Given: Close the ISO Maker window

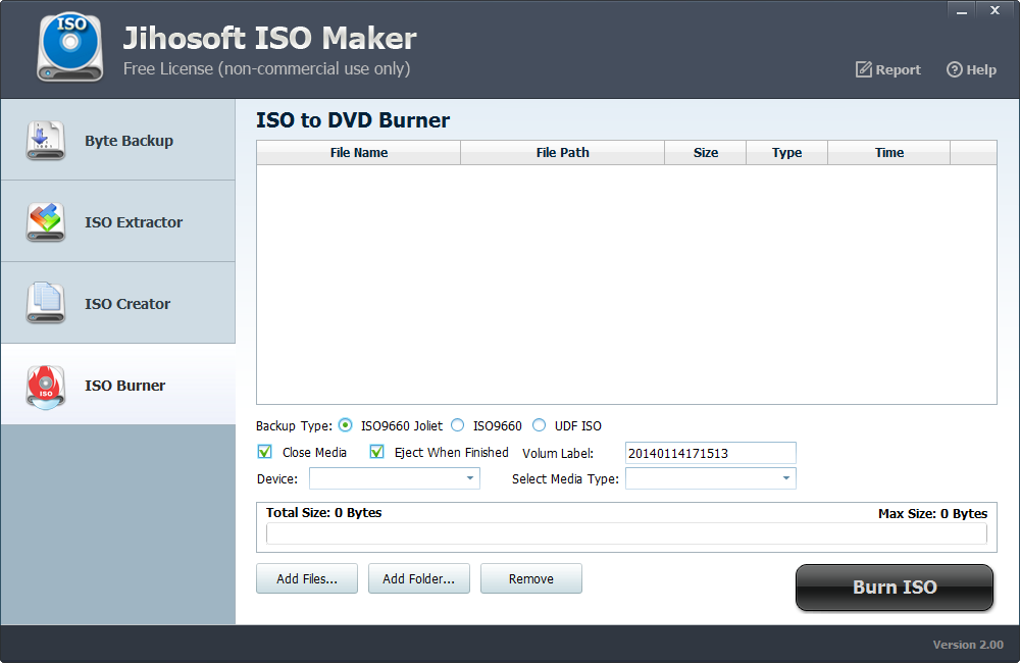Looking at the screenshot, I should point(995,10).
